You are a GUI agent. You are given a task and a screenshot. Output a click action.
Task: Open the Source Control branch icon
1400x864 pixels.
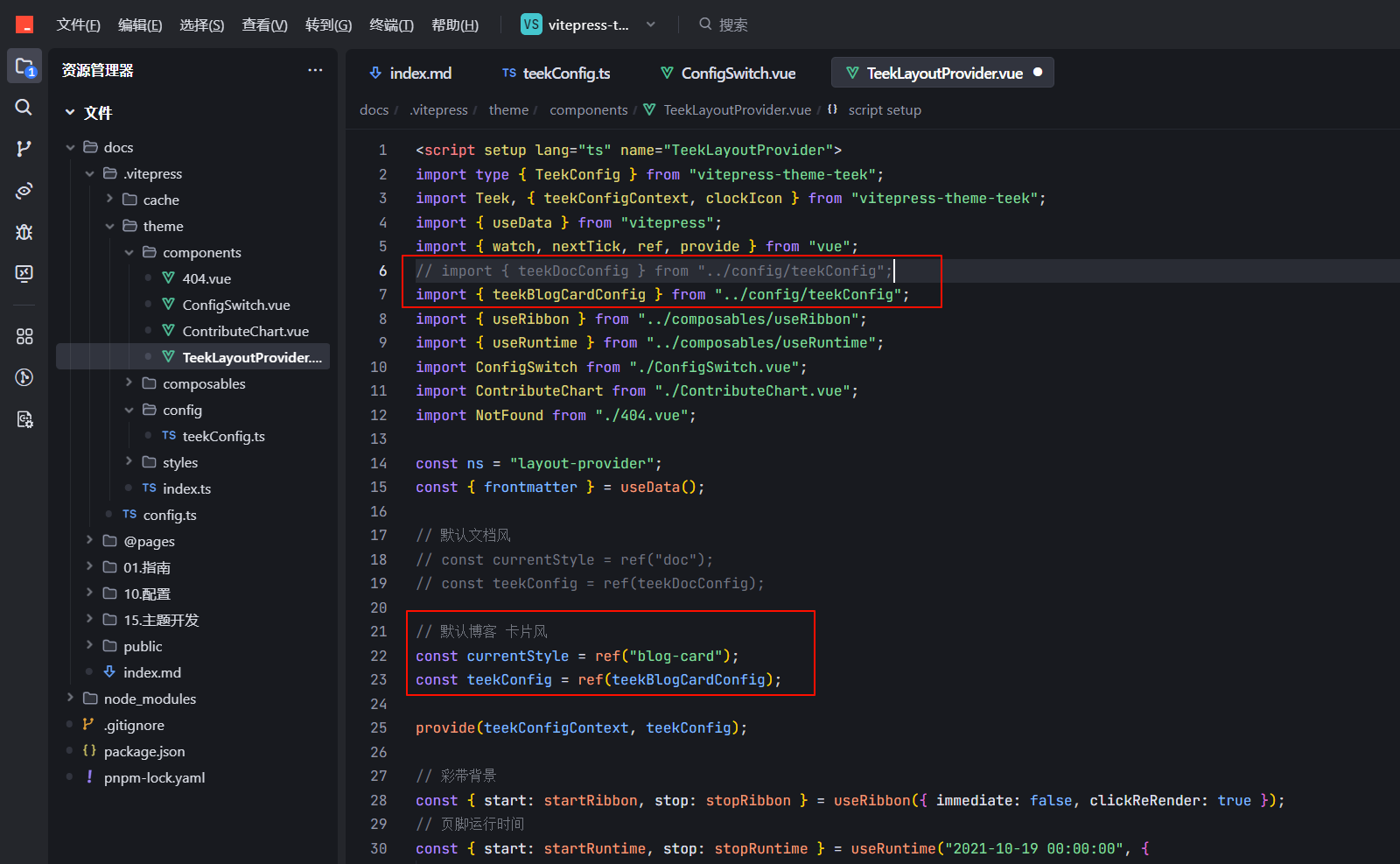pyautogui.click(x=24, y=149)
